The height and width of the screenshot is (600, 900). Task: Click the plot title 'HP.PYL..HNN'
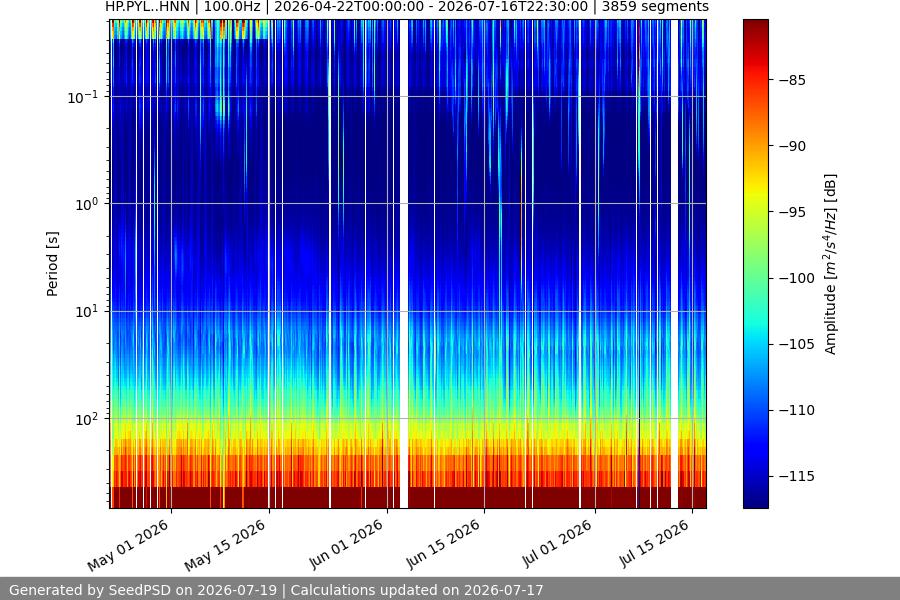coord(148,7)
